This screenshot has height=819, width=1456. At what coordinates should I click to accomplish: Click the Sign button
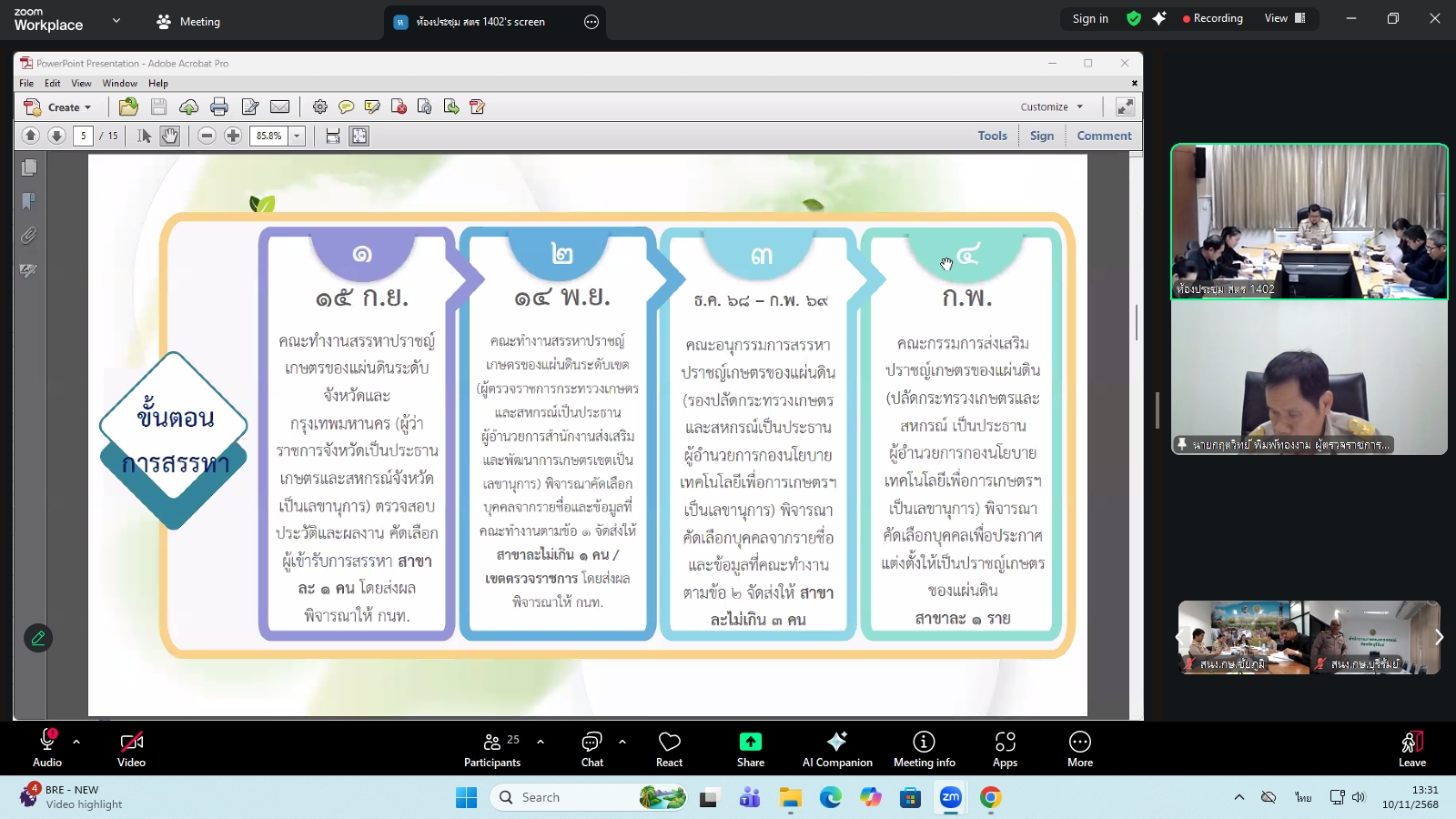point(1042,136)
